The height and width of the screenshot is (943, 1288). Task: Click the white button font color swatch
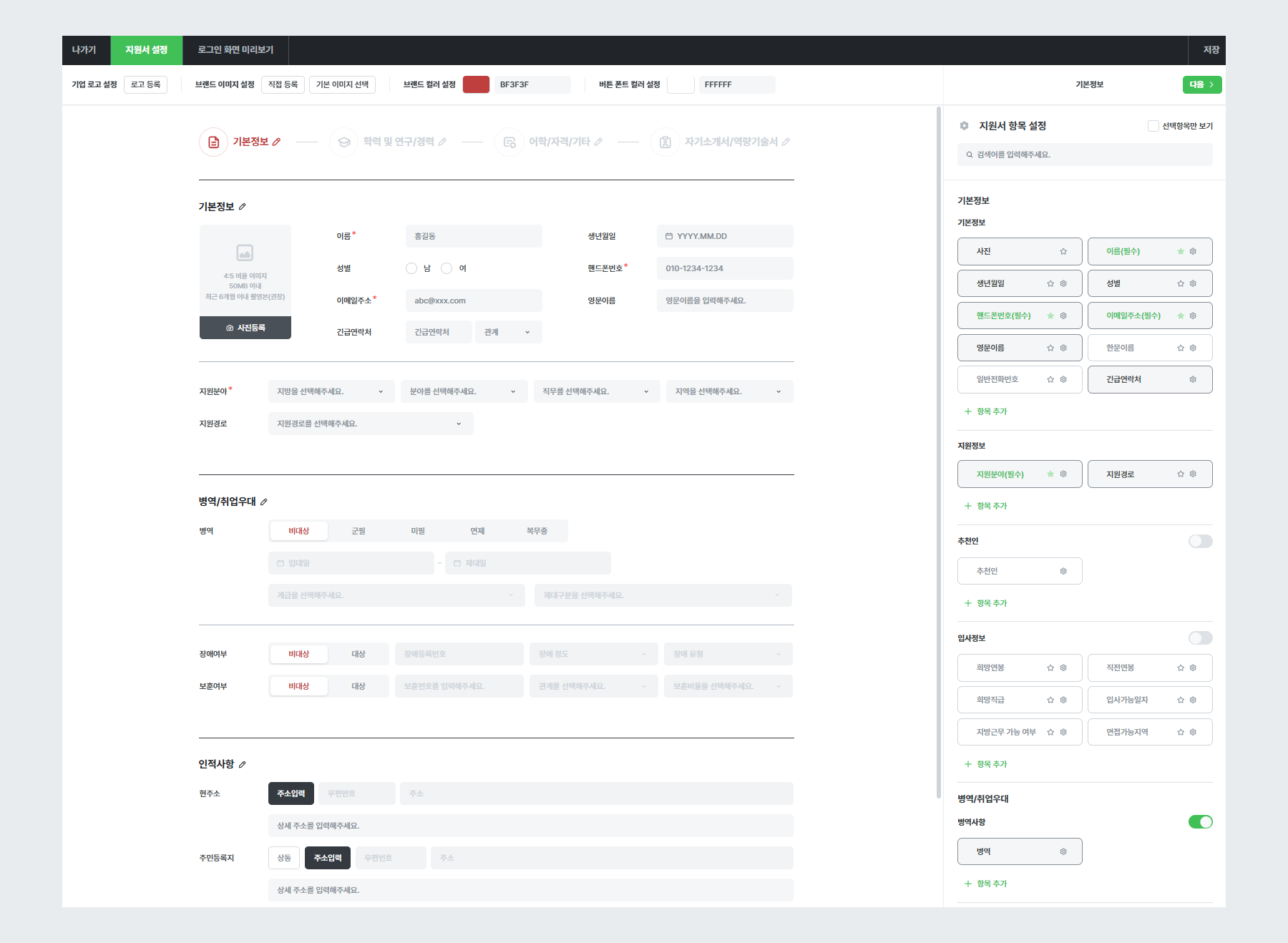tap(680, 84)
